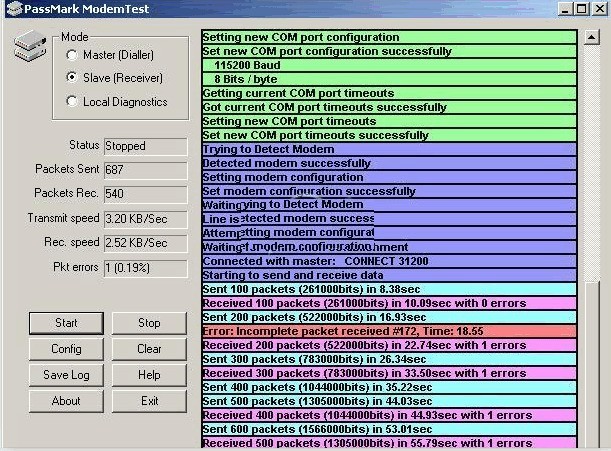This screenshot has width=611, height=451.
Task: Click log row 'Received 100 packets' with 0 errors
Action: (x=389, y=304)
